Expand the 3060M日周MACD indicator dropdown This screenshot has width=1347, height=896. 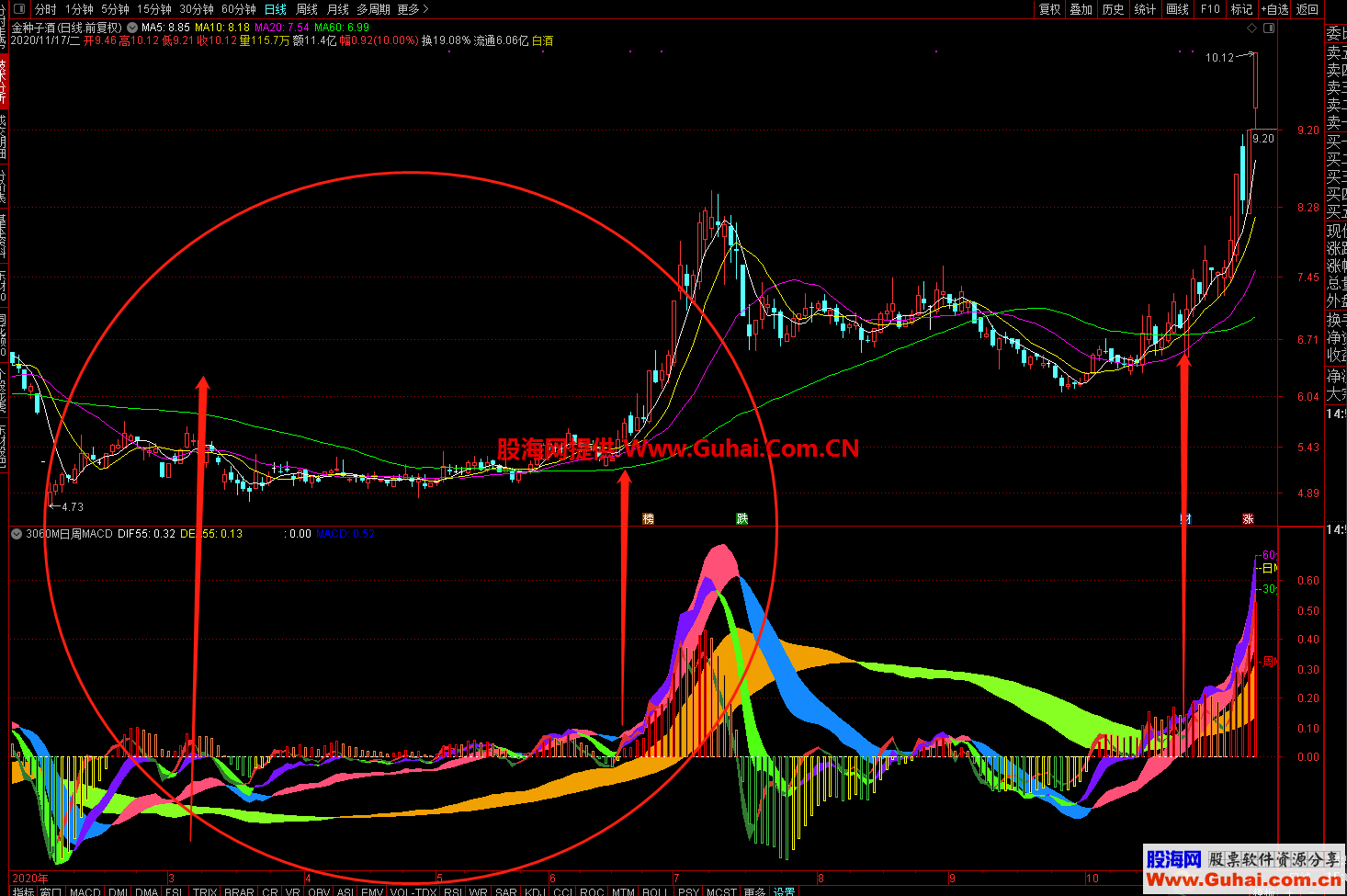coord(17,534)
